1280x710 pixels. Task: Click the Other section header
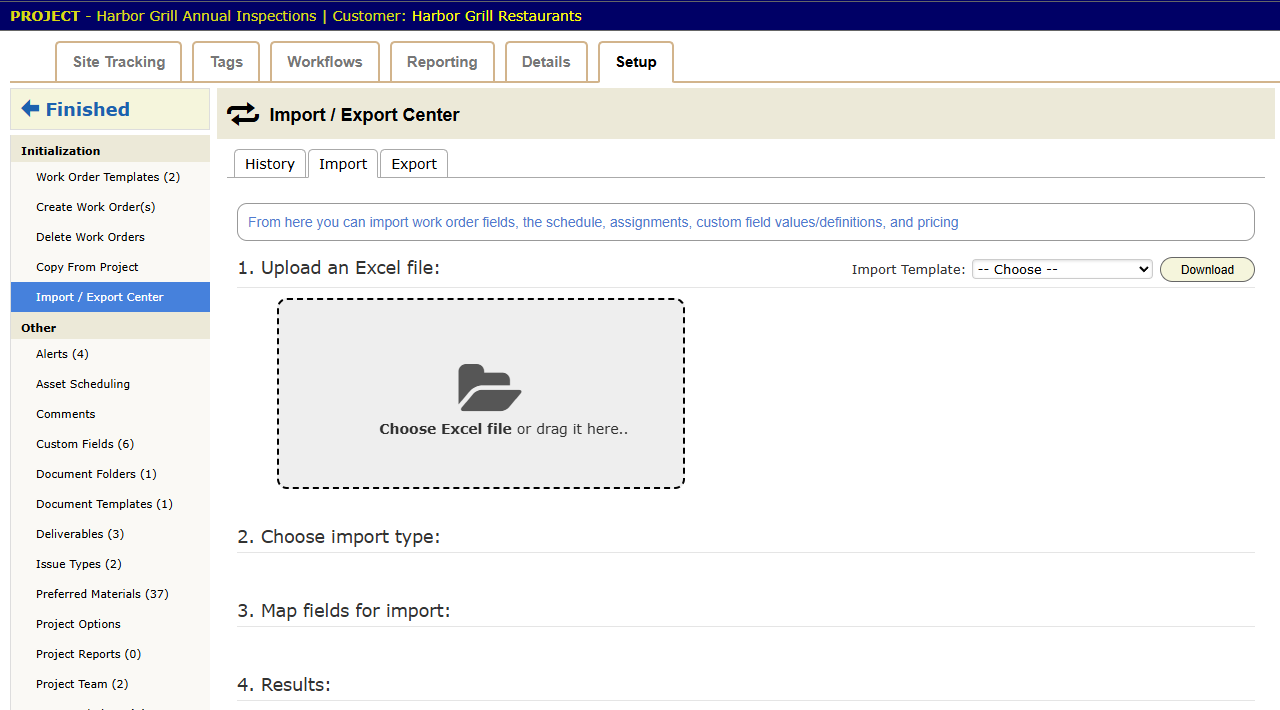(x=110, y=327)
